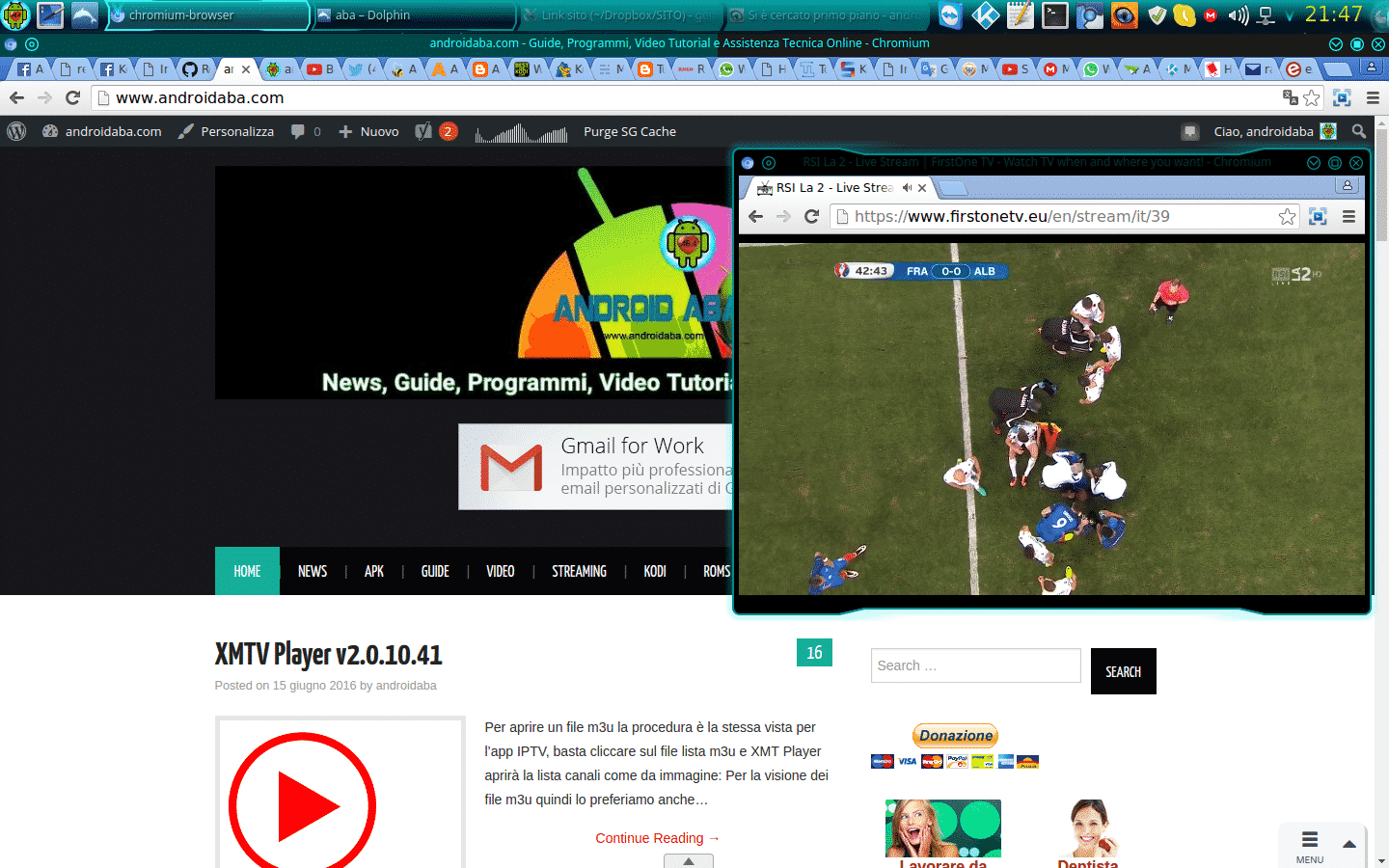Go back in the androidaba browser window

pos(16,97)
